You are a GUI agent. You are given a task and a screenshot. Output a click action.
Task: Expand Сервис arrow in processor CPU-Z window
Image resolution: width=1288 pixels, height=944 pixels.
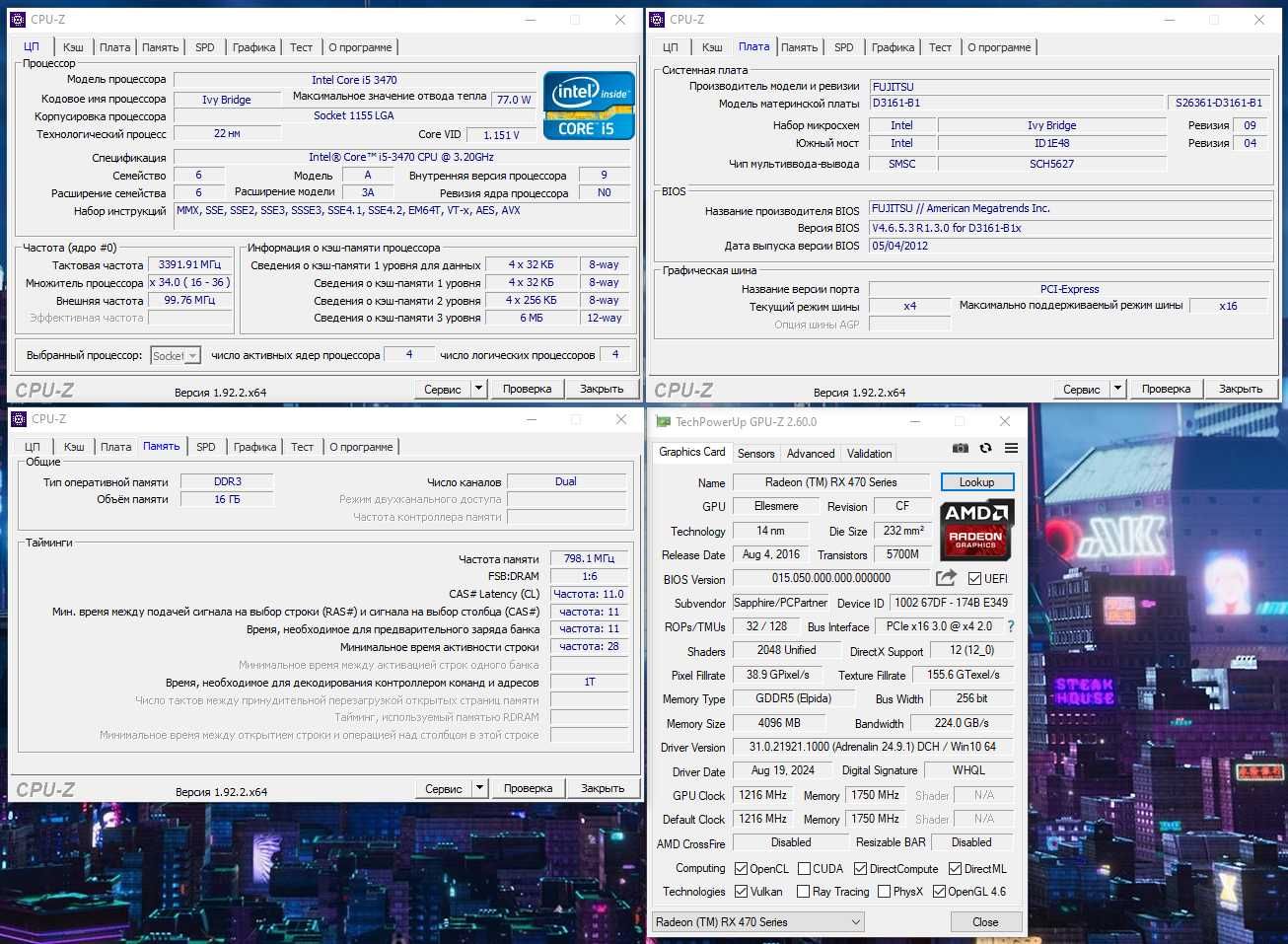point(479,389)
